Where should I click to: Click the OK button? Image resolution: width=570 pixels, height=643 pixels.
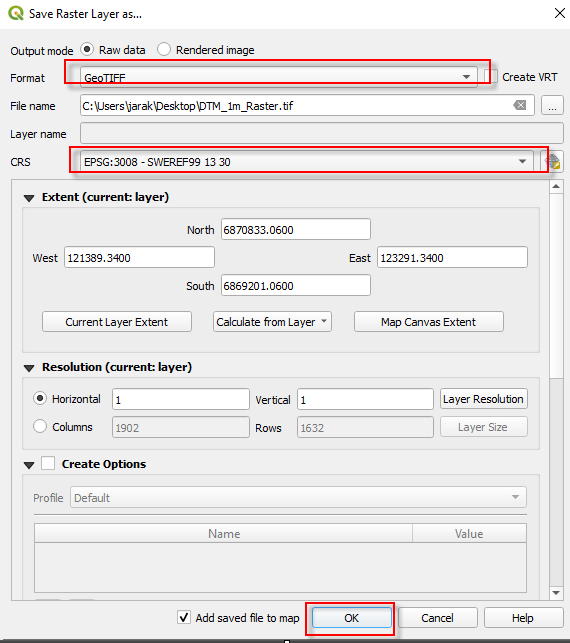tap(351, 618)
